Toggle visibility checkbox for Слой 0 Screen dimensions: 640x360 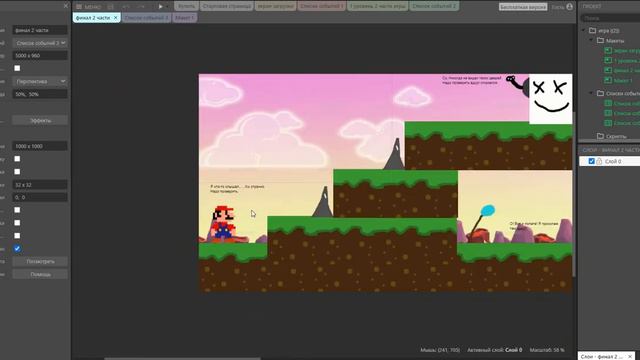(x=591, y=161)
